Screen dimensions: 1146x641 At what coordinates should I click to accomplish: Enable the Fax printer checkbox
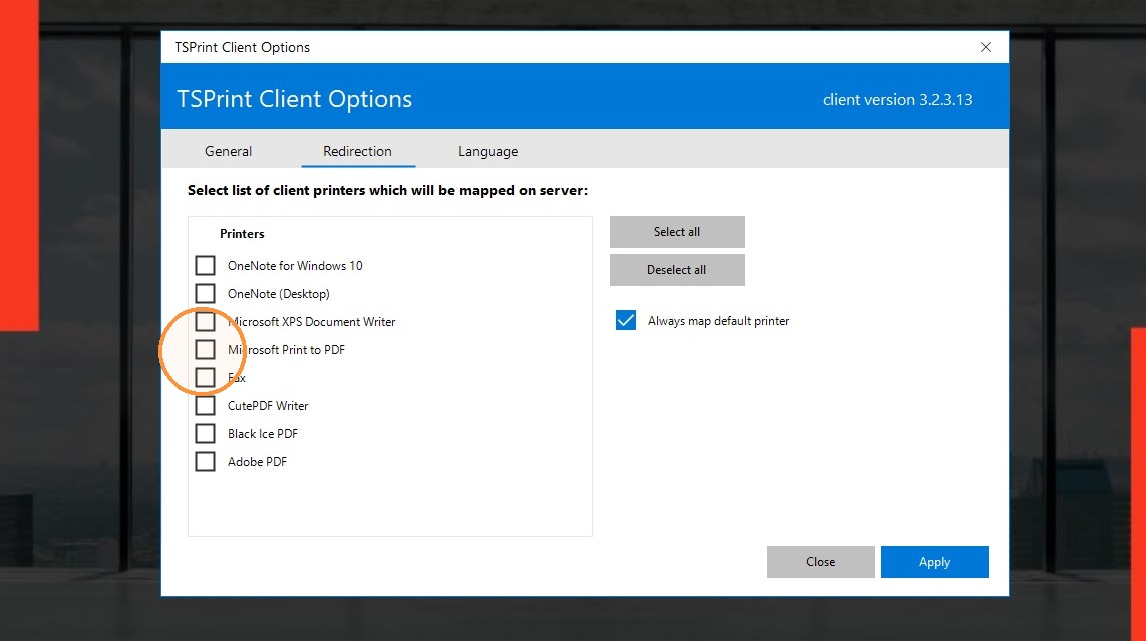click(205, 377)
